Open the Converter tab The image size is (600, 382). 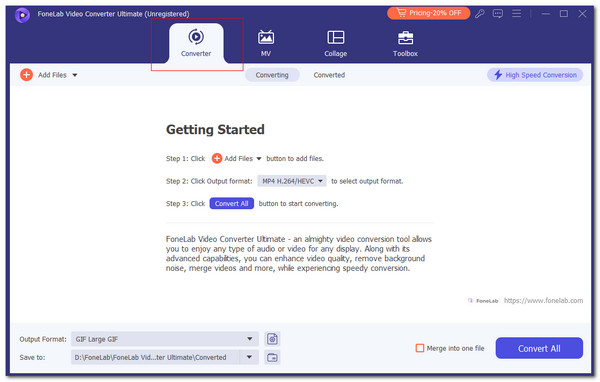(x=196, y=43)
